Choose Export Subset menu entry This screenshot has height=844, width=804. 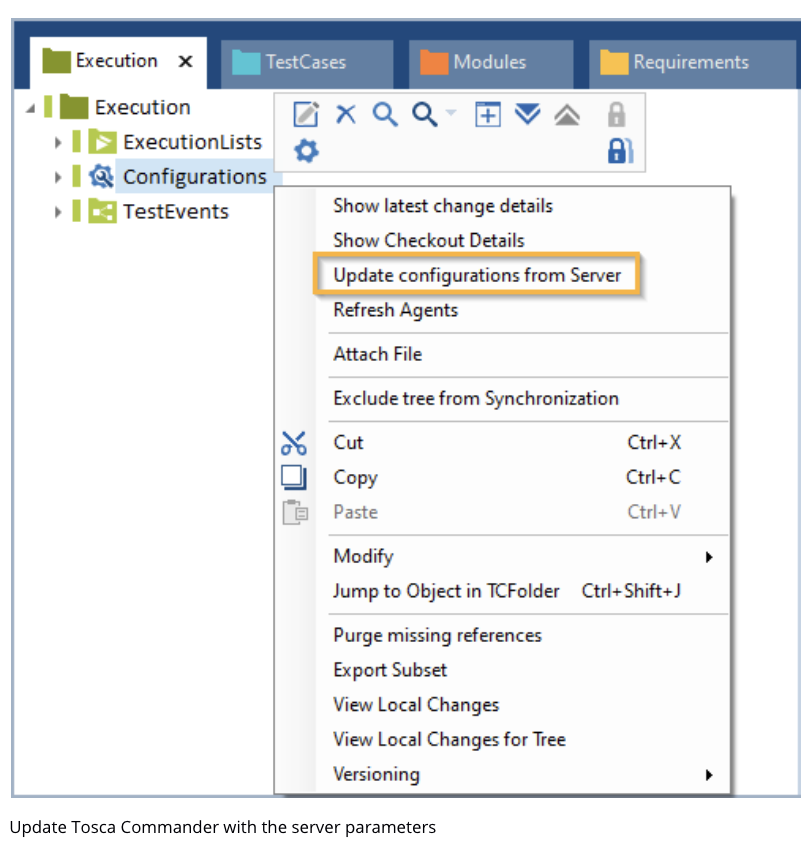pyautogui.click(x=503, y=670)
